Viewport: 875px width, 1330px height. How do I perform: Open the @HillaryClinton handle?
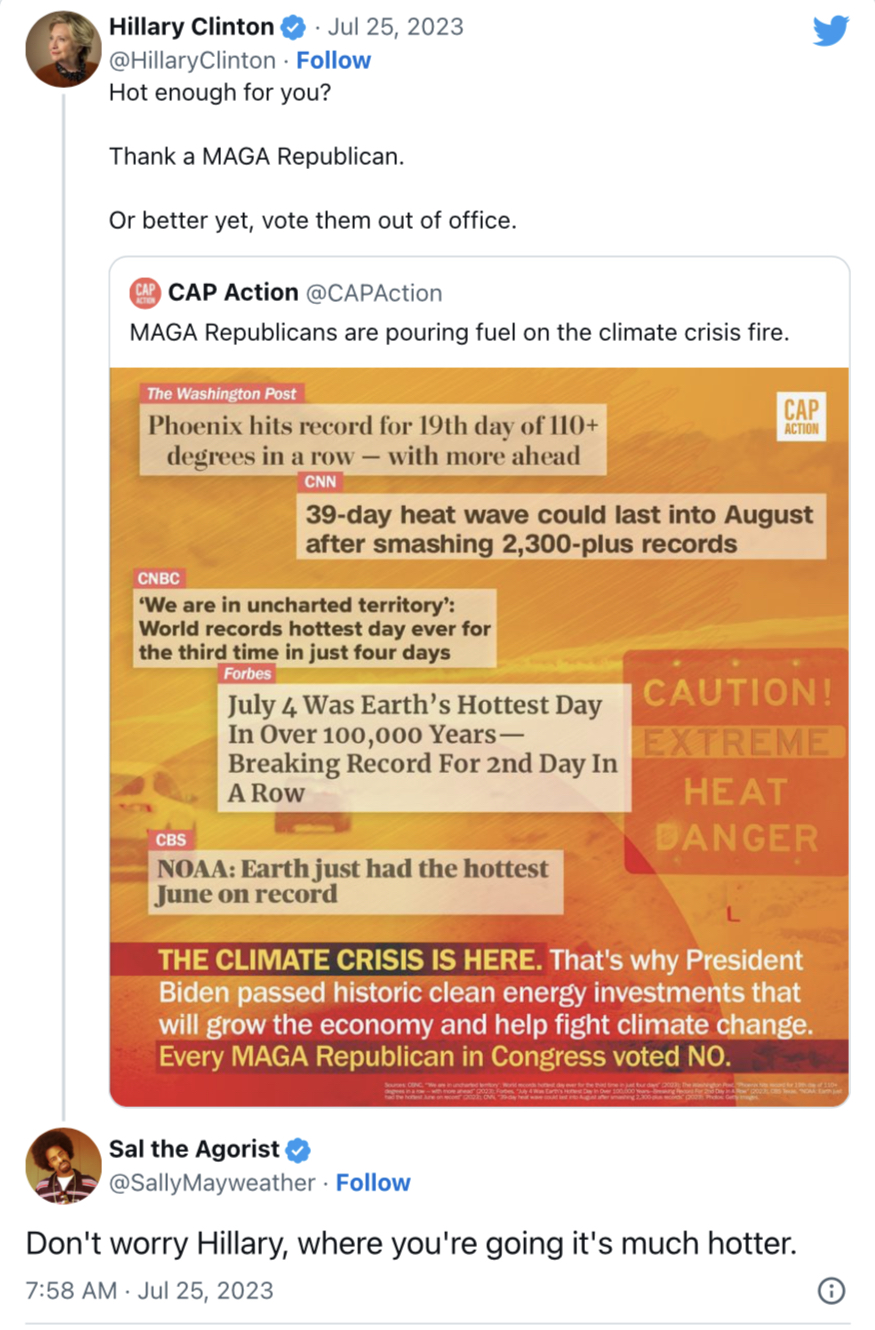coord(192,60)
